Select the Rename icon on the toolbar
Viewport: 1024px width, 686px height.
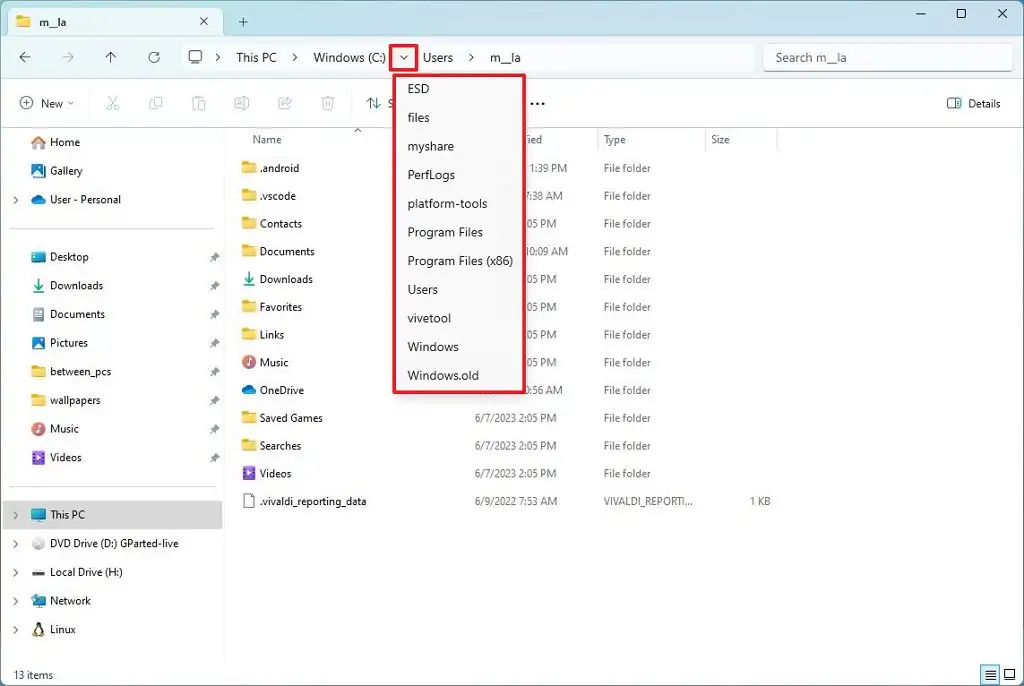tap(241, 103)
